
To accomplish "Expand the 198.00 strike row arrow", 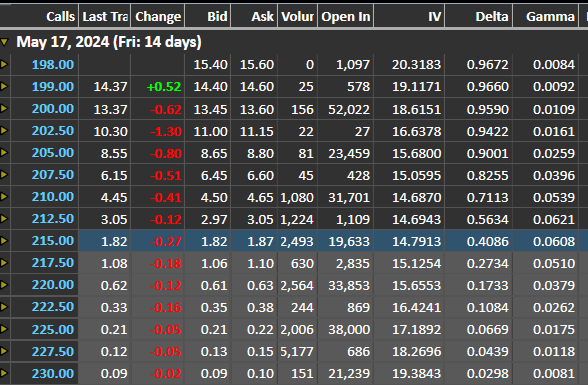I will pyautogui.click(x=4, y=64).
